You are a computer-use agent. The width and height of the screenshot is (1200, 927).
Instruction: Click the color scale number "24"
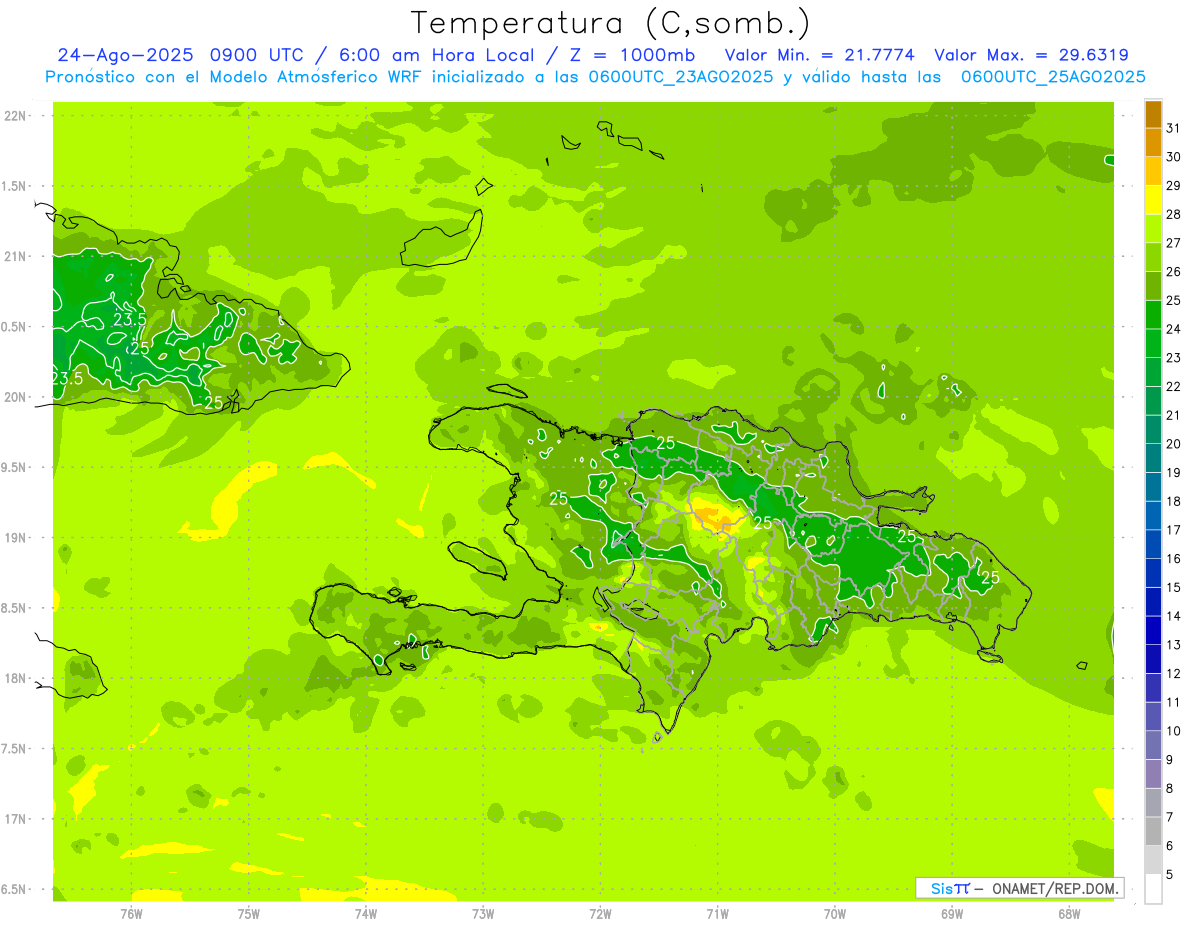point(1174,329)
